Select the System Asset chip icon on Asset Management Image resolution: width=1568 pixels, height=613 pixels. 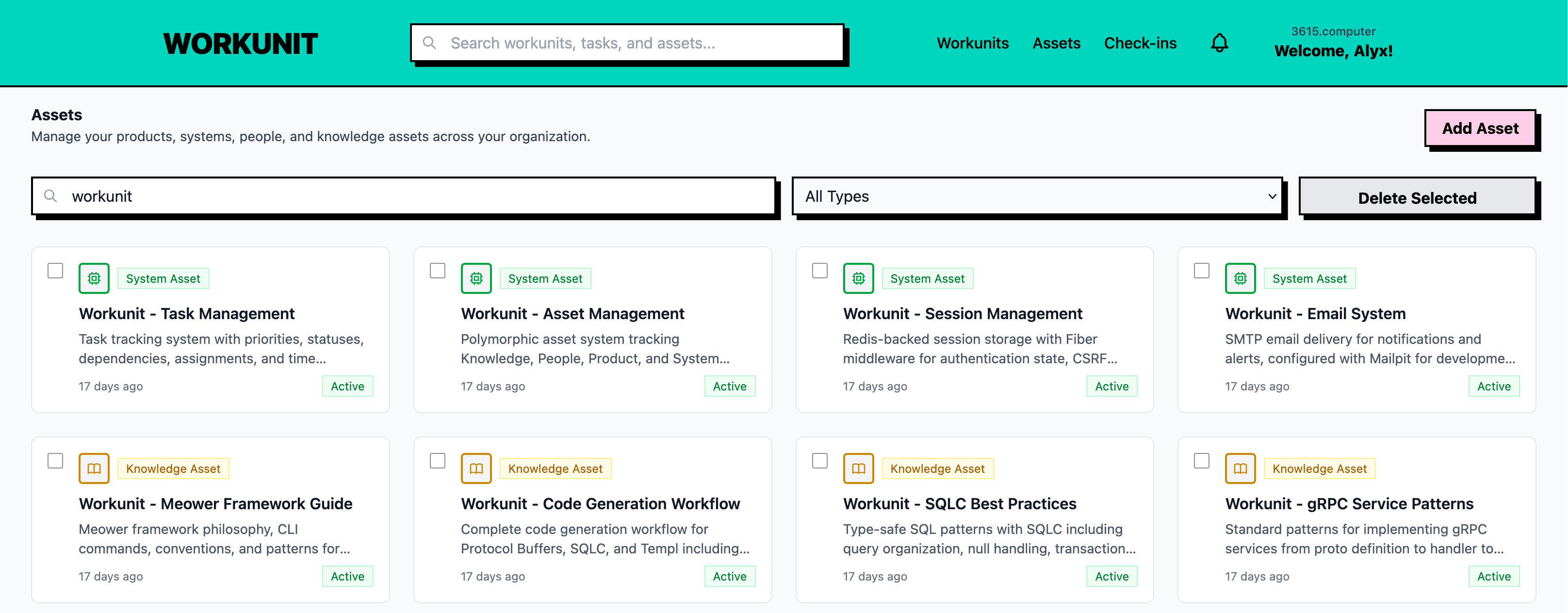click(x=476, y=278)
